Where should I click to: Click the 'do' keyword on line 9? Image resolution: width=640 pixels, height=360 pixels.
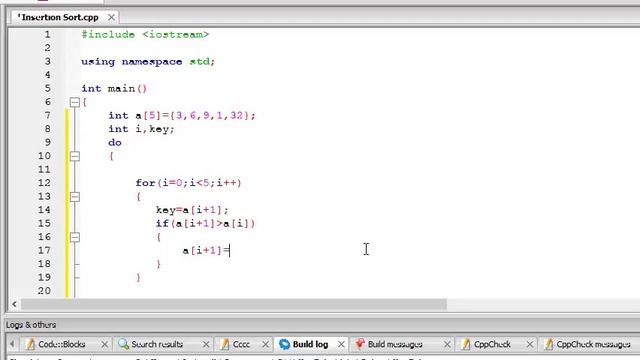(115, 142)
